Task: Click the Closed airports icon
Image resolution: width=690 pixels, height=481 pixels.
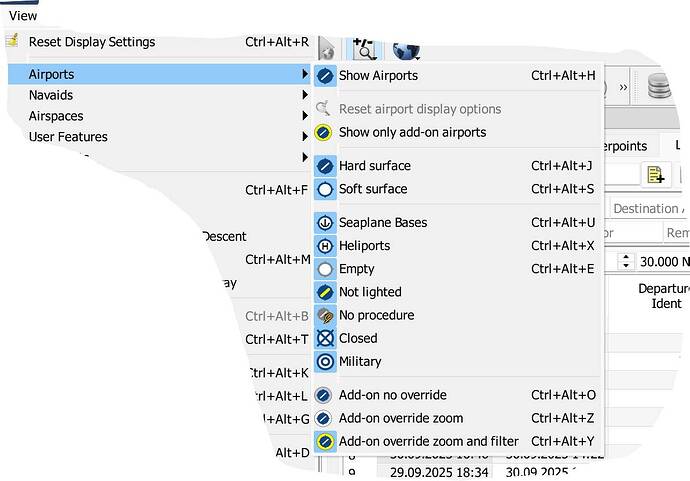Action: point(324,338)
